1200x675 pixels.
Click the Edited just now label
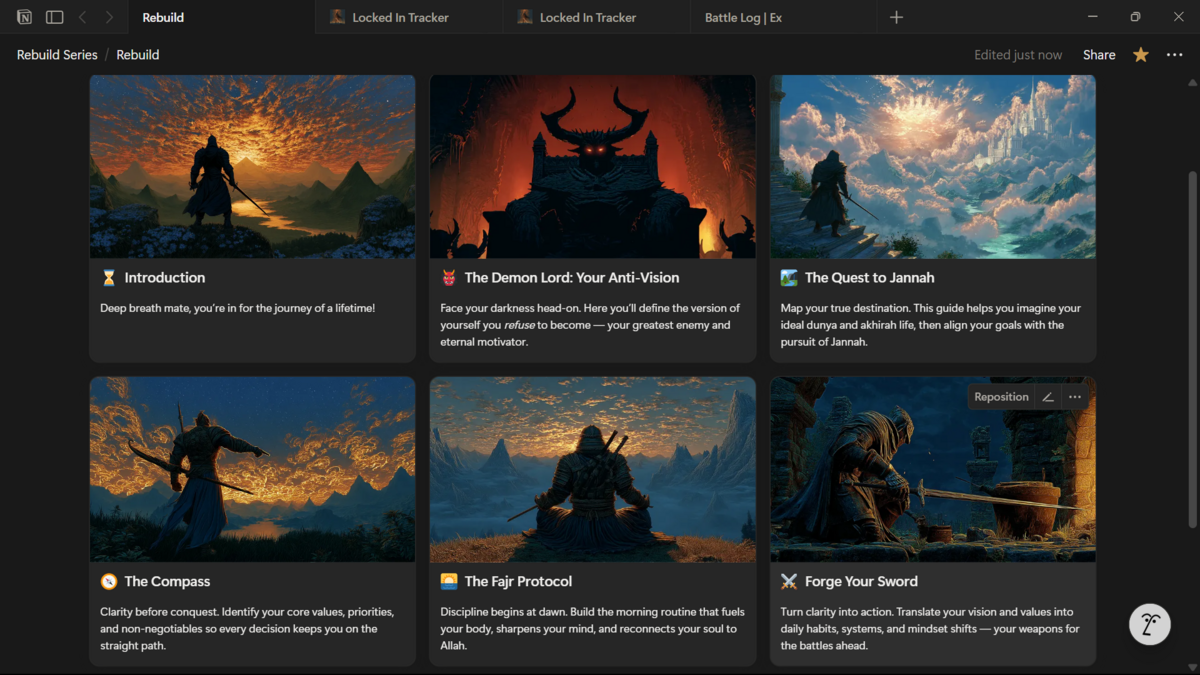click(x=1018, y=55)
